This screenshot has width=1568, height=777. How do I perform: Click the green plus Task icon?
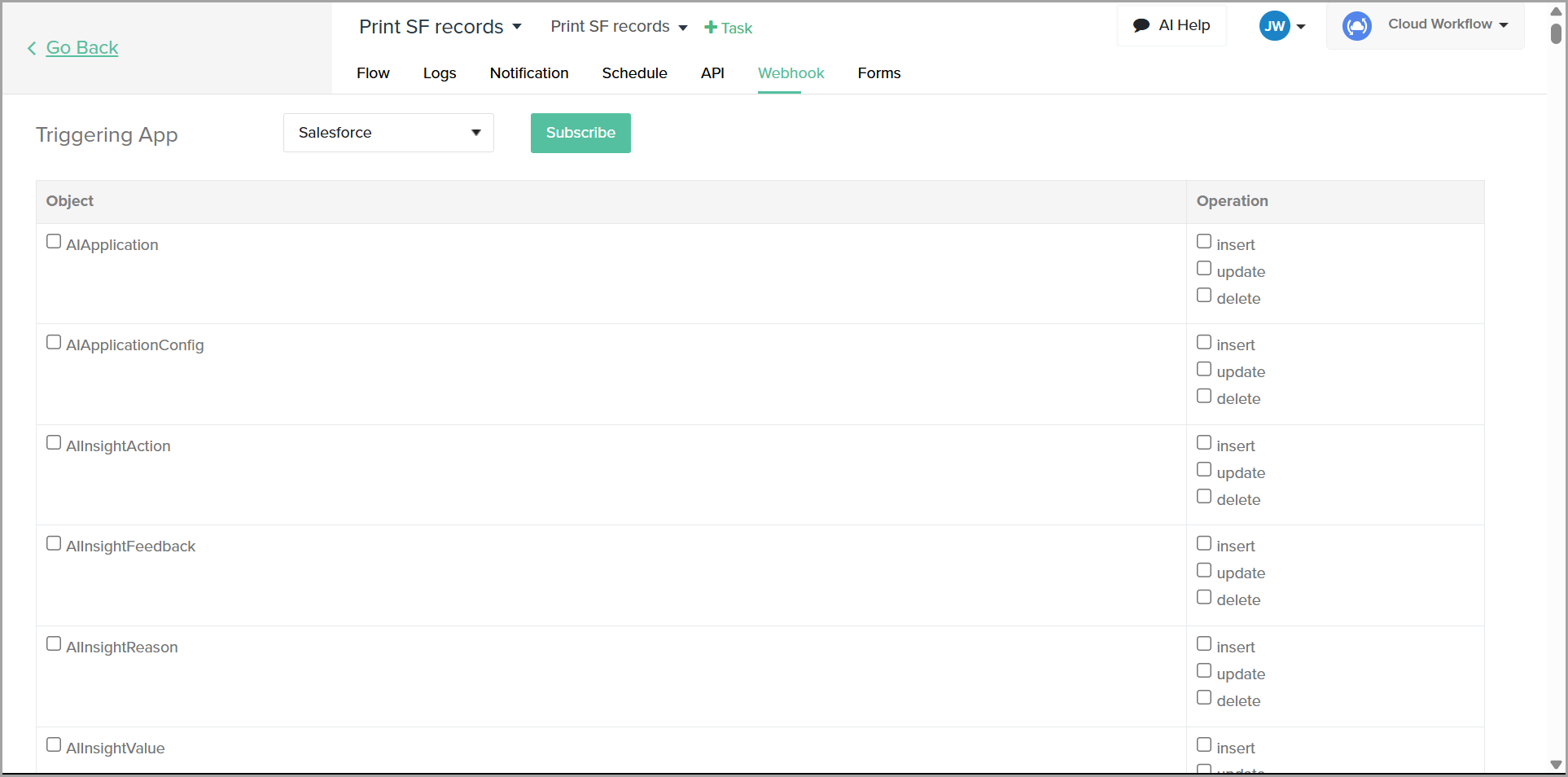(x=711, y=28)
